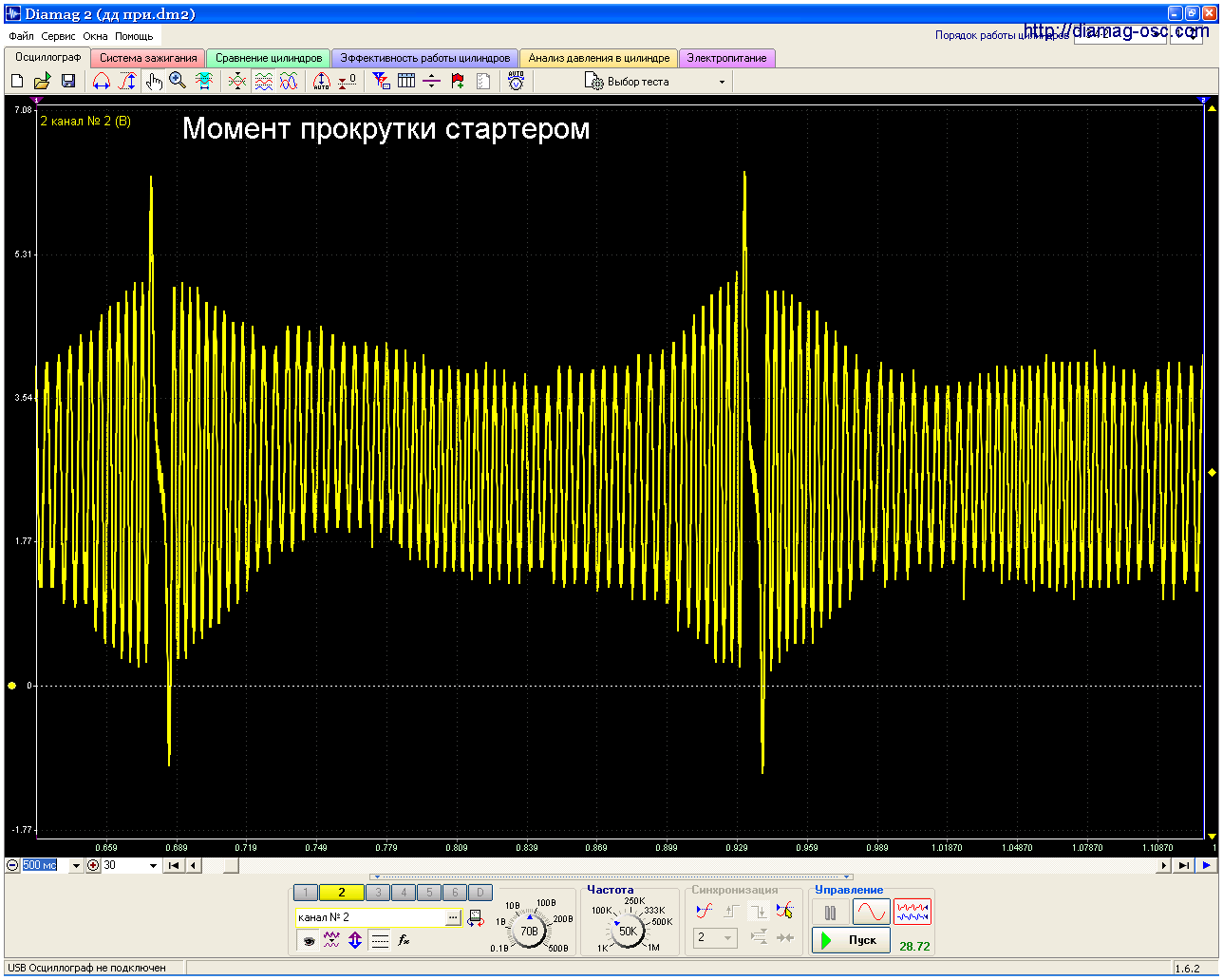Switch to the Электропитание tab

pyautogui.click(x=727, y=58)
